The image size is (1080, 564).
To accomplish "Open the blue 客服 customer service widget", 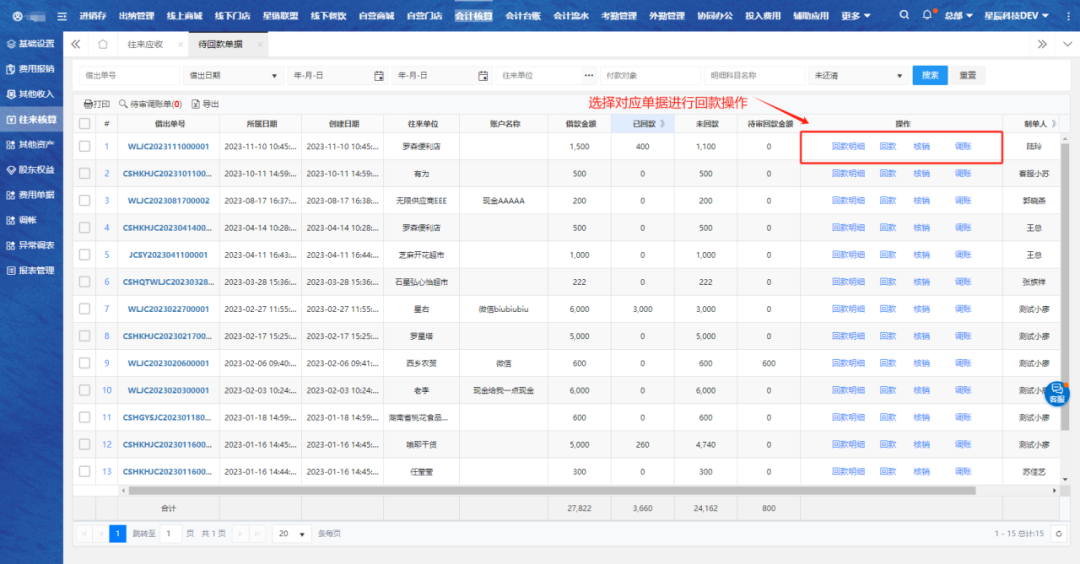I will (x=1056, y=394).
